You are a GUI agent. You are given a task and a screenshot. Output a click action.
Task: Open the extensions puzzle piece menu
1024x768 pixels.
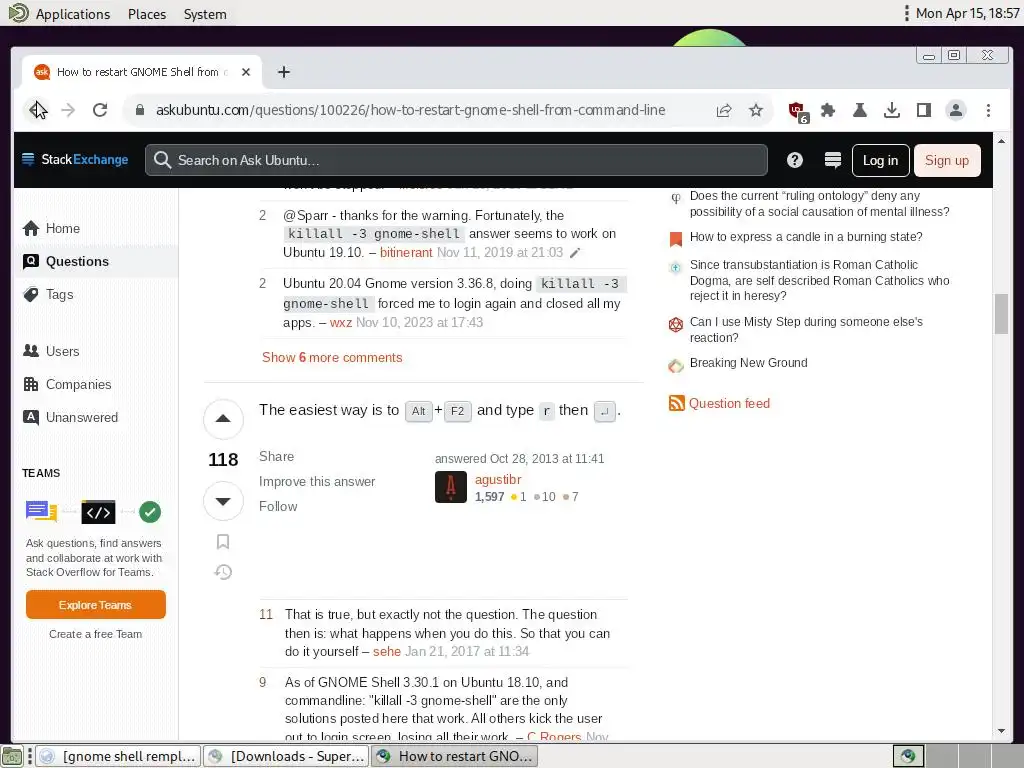pyautogui.click(x=828, y=110)
